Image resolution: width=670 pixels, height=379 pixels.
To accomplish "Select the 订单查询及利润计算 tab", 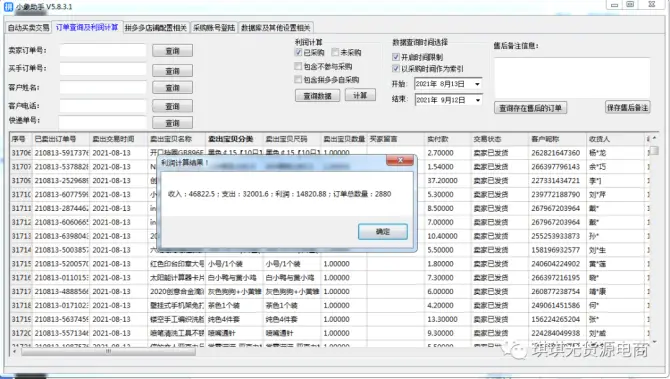I will point(87,27).
